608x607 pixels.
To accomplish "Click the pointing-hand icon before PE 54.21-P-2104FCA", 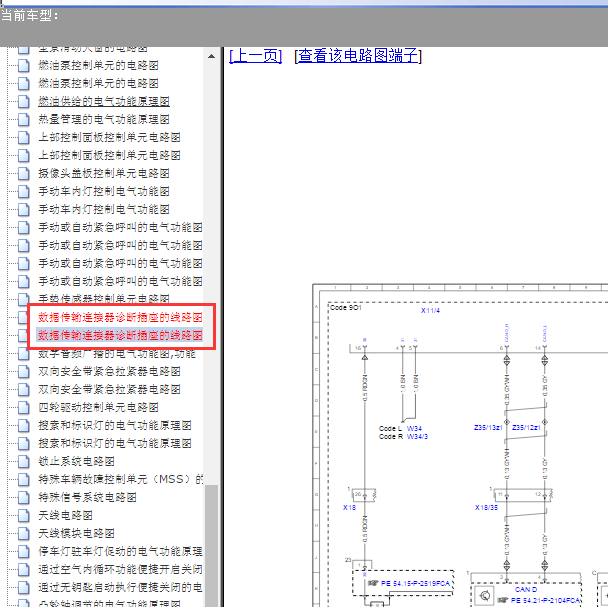I will tap(503, 600).
